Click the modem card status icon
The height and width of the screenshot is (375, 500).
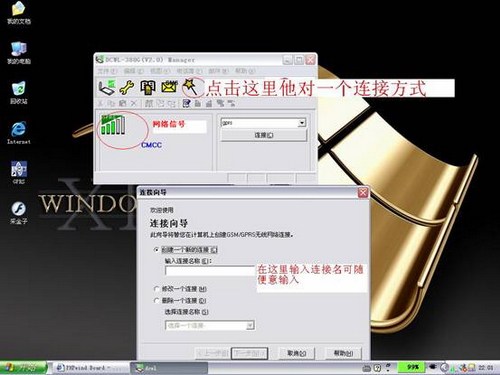pos(107,87)
